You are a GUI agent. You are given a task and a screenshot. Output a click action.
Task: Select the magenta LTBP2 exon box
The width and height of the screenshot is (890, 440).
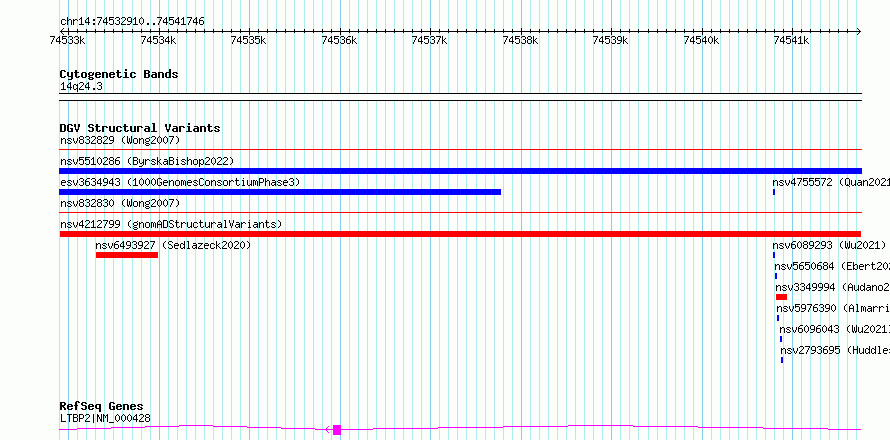(337, 430)
